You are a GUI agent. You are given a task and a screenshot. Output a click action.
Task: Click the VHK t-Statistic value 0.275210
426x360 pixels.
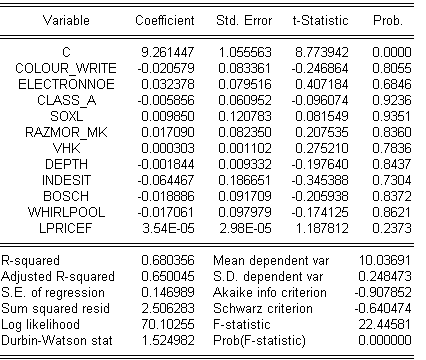coord(322,148)
